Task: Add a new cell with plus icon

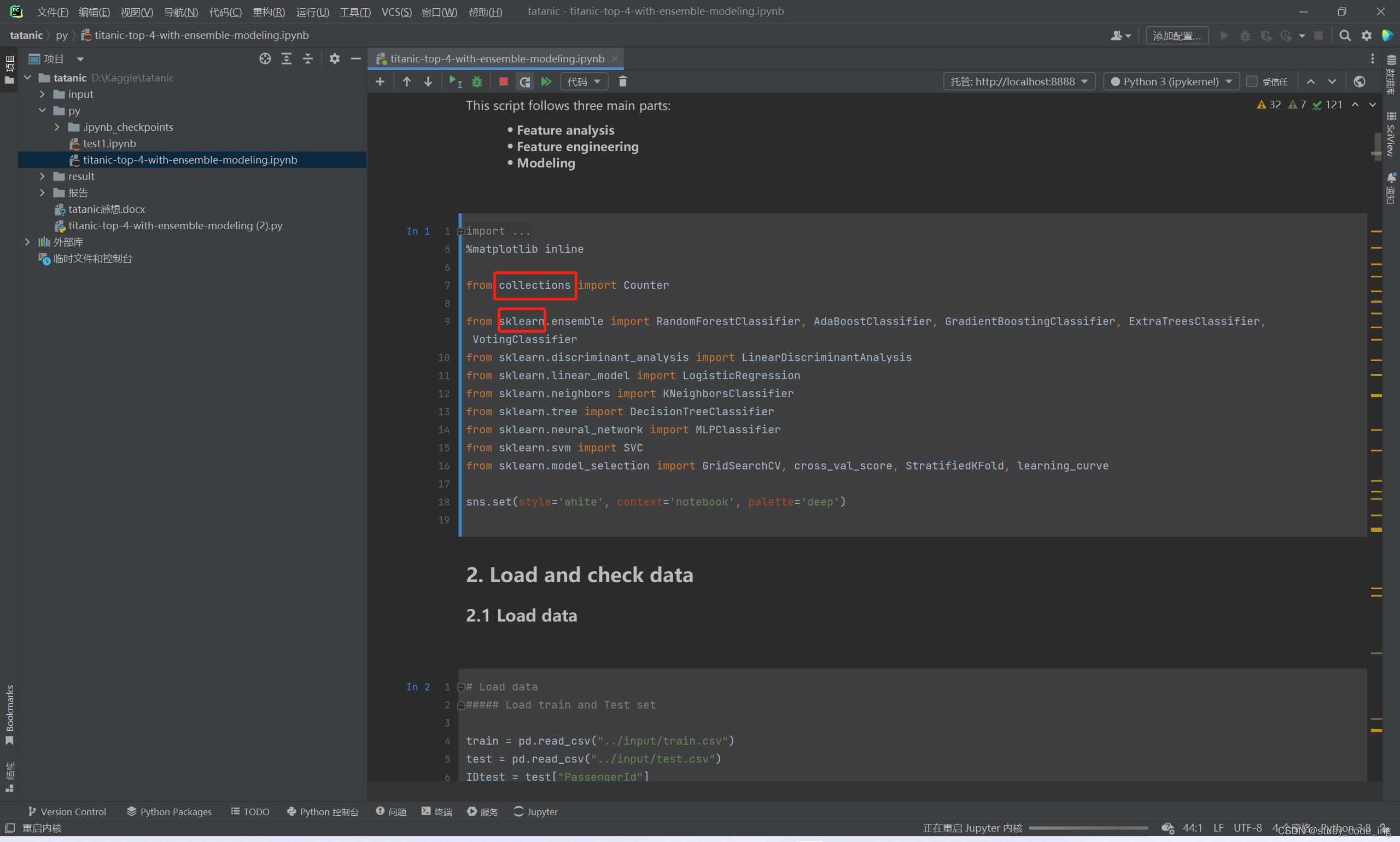Action: click(x=380, y=82)
